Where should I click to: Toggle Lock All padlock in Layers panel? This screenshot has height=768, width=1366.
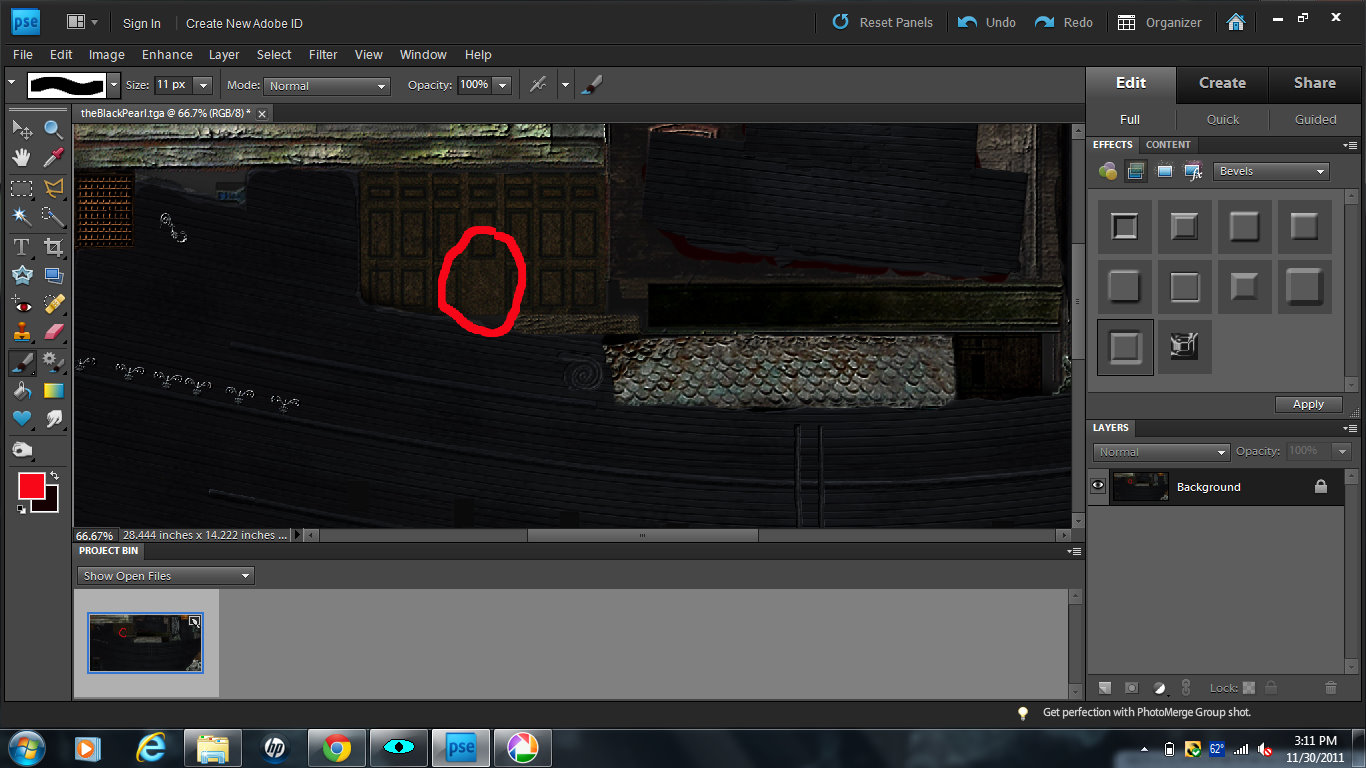pyautogui.click(x=1271, y=688)
